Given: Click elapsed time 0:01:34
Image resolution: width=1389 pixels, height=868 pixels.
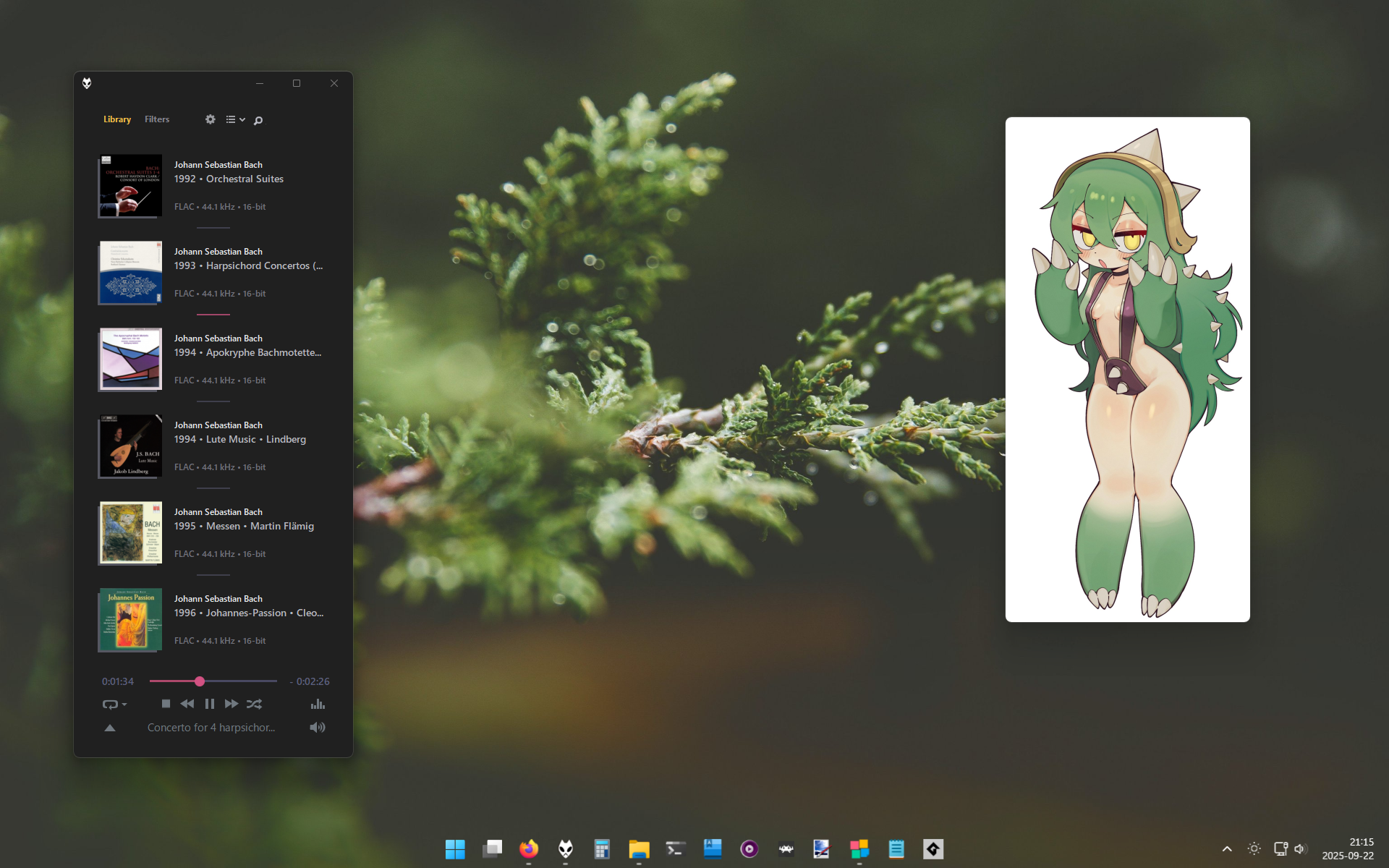Looking at the screenshot, I should (x=118, y=681).
